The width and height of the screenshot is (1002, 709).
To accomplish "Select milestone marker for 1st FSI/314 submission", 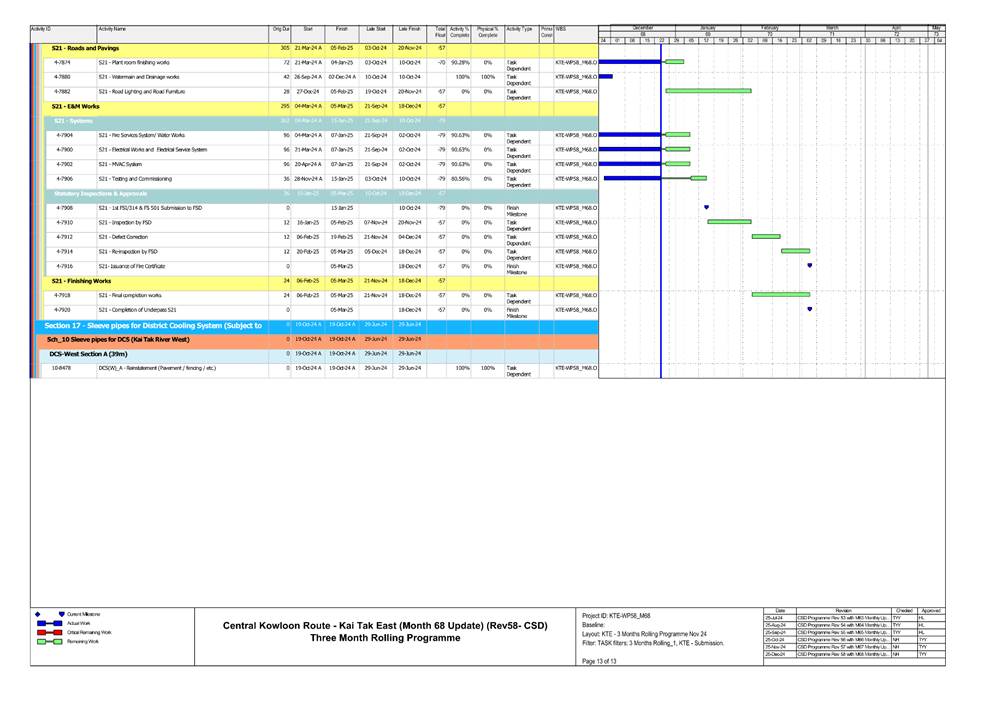I will pos(706,208).
